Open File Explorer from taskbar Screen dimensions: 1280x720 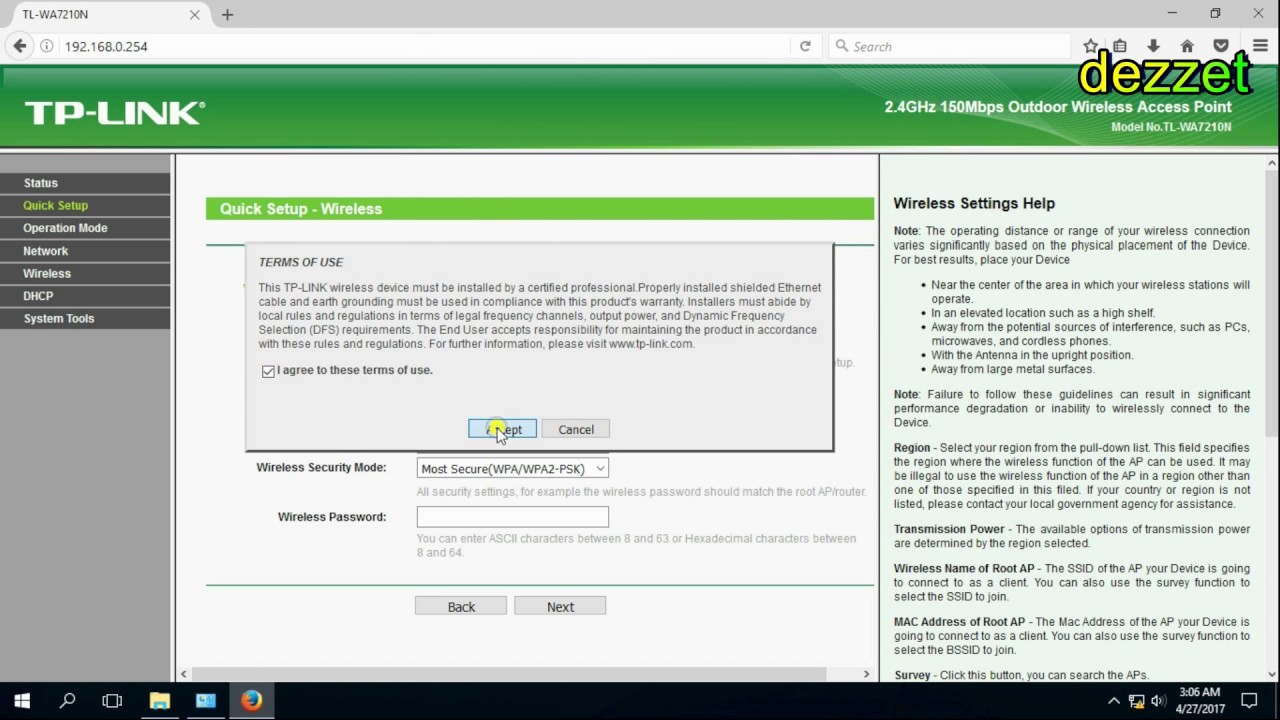(159, 700)
